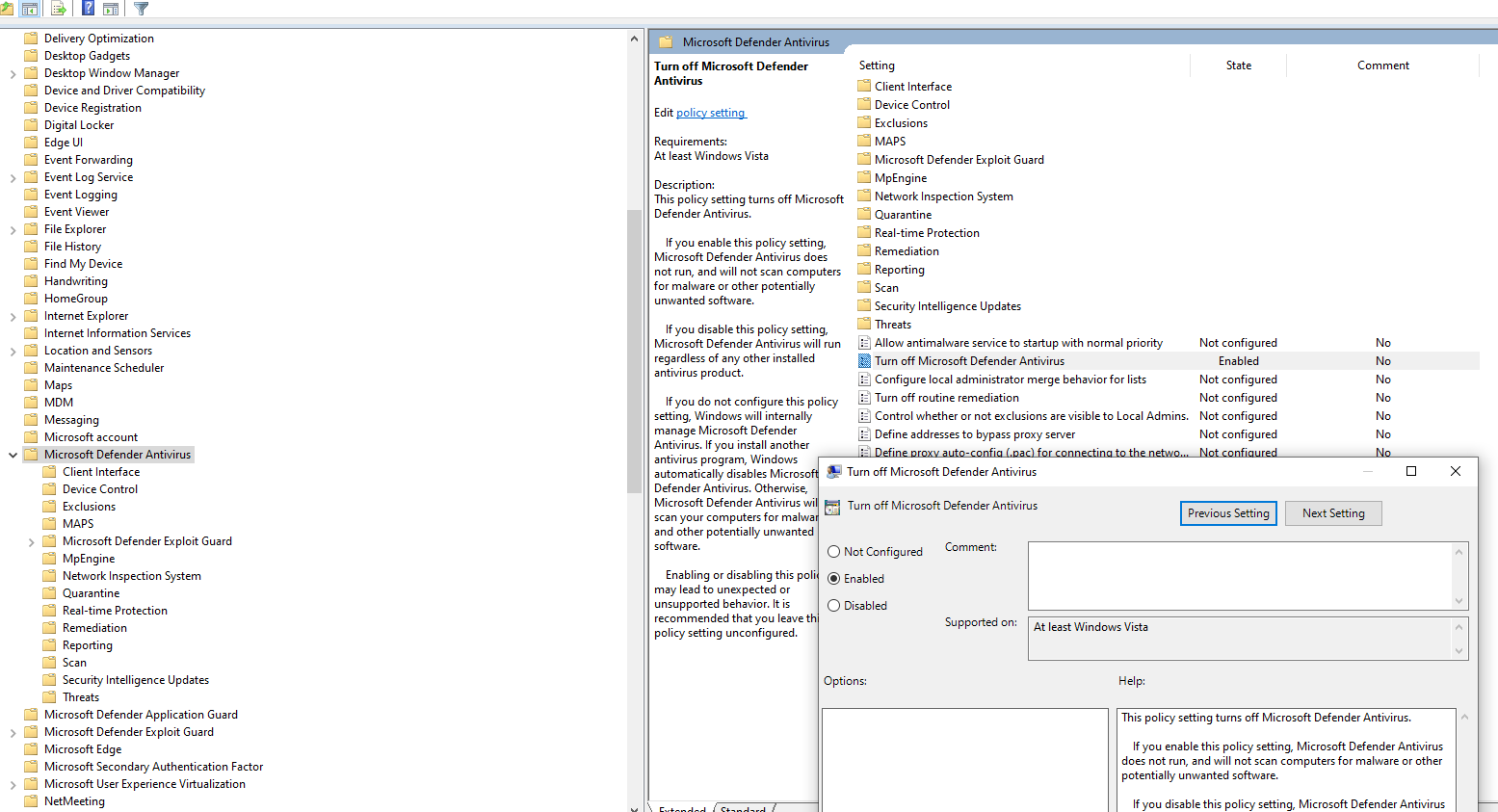The height and width of the screenshot is (812, 1498).
Task: Select the Not Configured radio button
Action: [834, 552]
